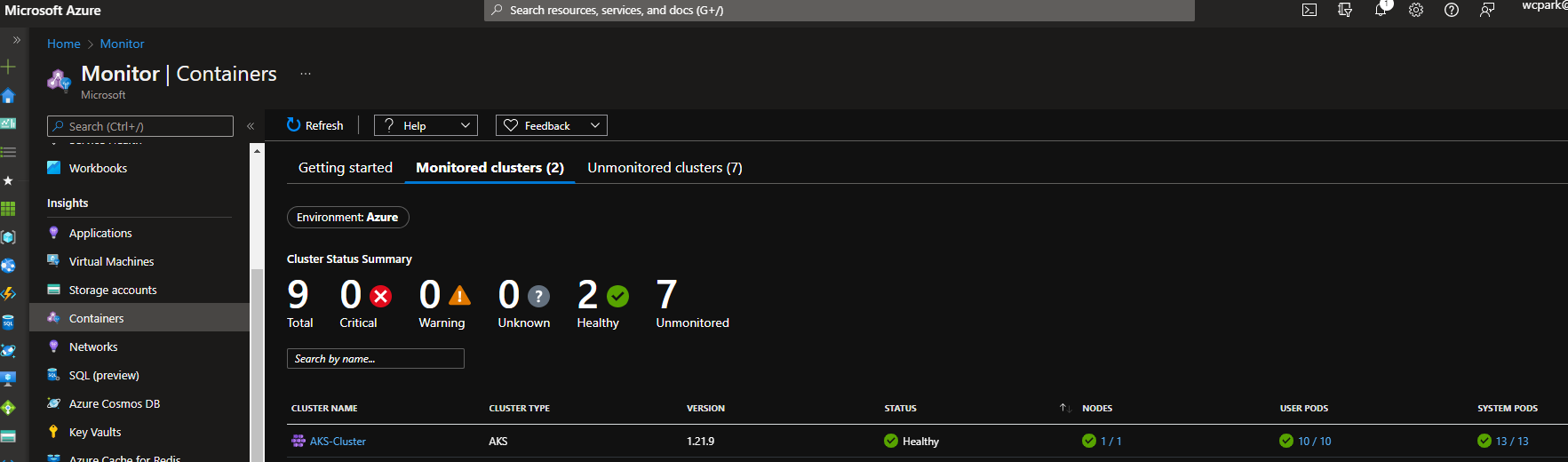Sort by CLUSTER TYPE column header
The image size is (1568, 462).
pyautogui.click(x=520, y=409)
